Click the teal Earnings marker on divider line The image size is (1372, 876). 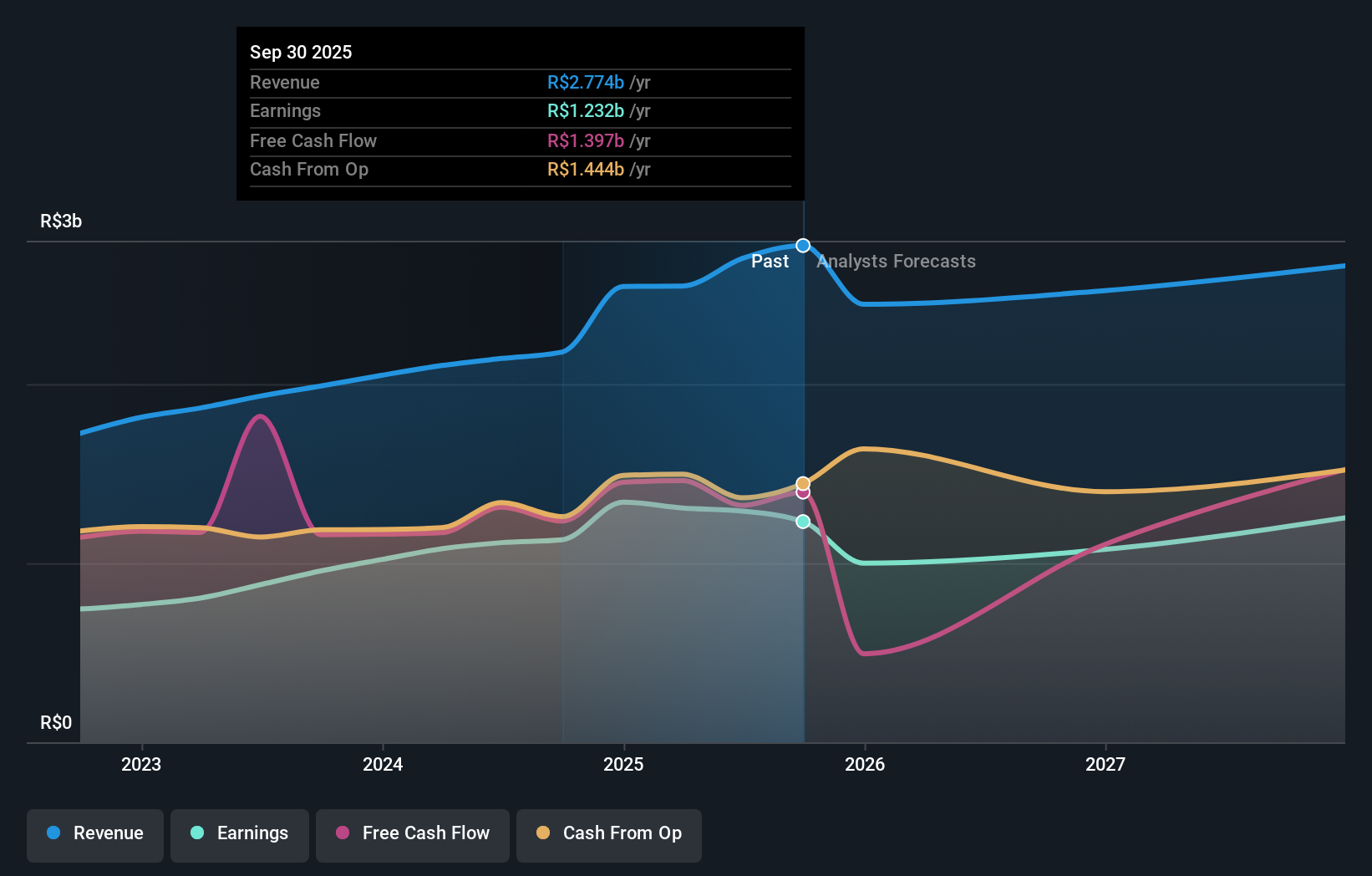(x=803, y=522)
